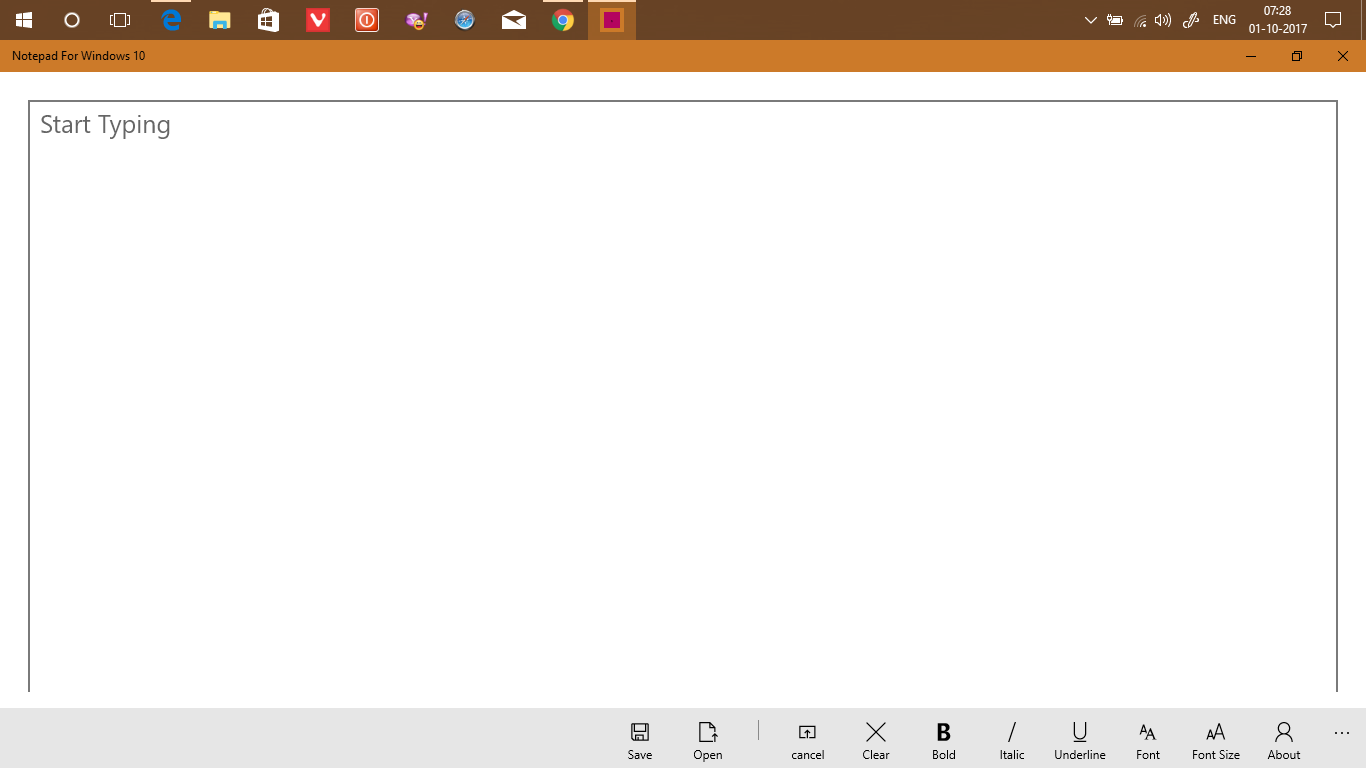
Task: Change the Font Size
Action: coord(1215,740)
